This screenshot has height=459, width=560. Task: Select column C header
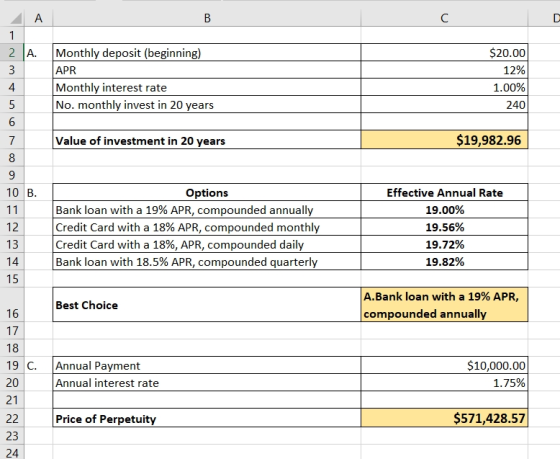click(444, 18)
